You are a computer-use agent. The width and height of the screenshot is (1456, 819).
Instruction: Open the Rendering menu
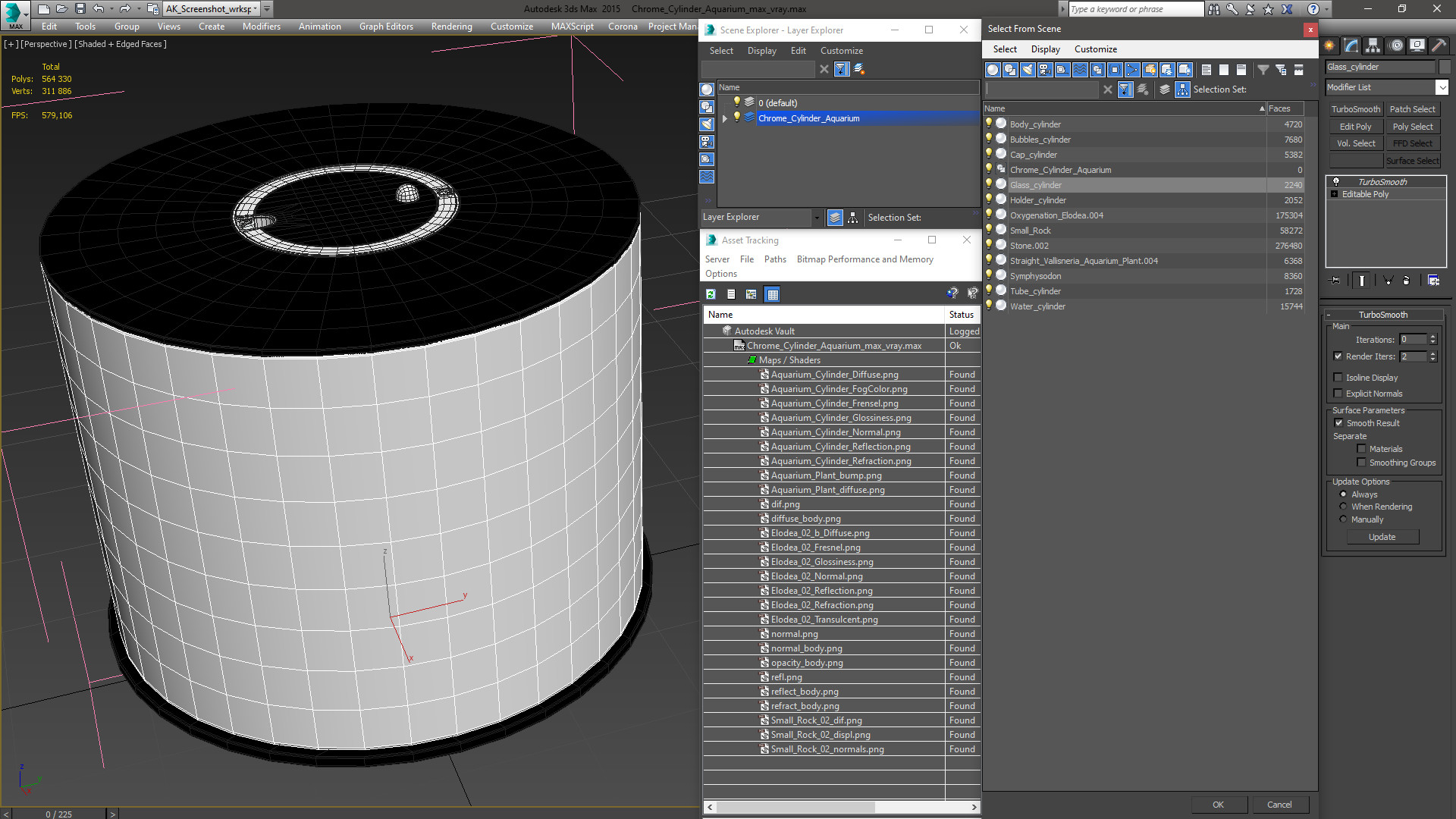click(x=452, y=27)
